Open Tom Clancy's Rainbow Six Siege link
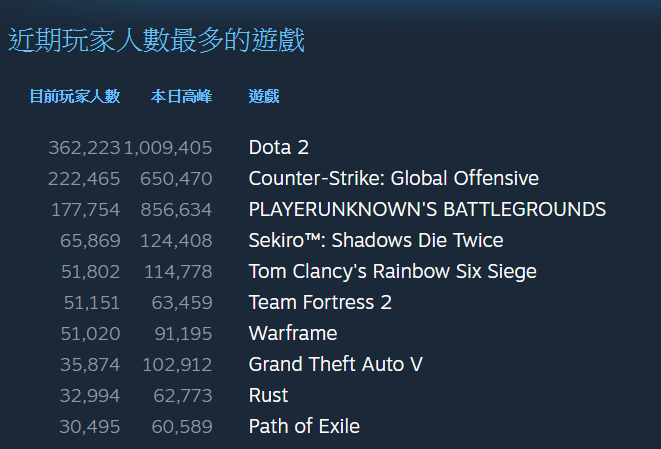661x449 pixels. click(393, 272)
